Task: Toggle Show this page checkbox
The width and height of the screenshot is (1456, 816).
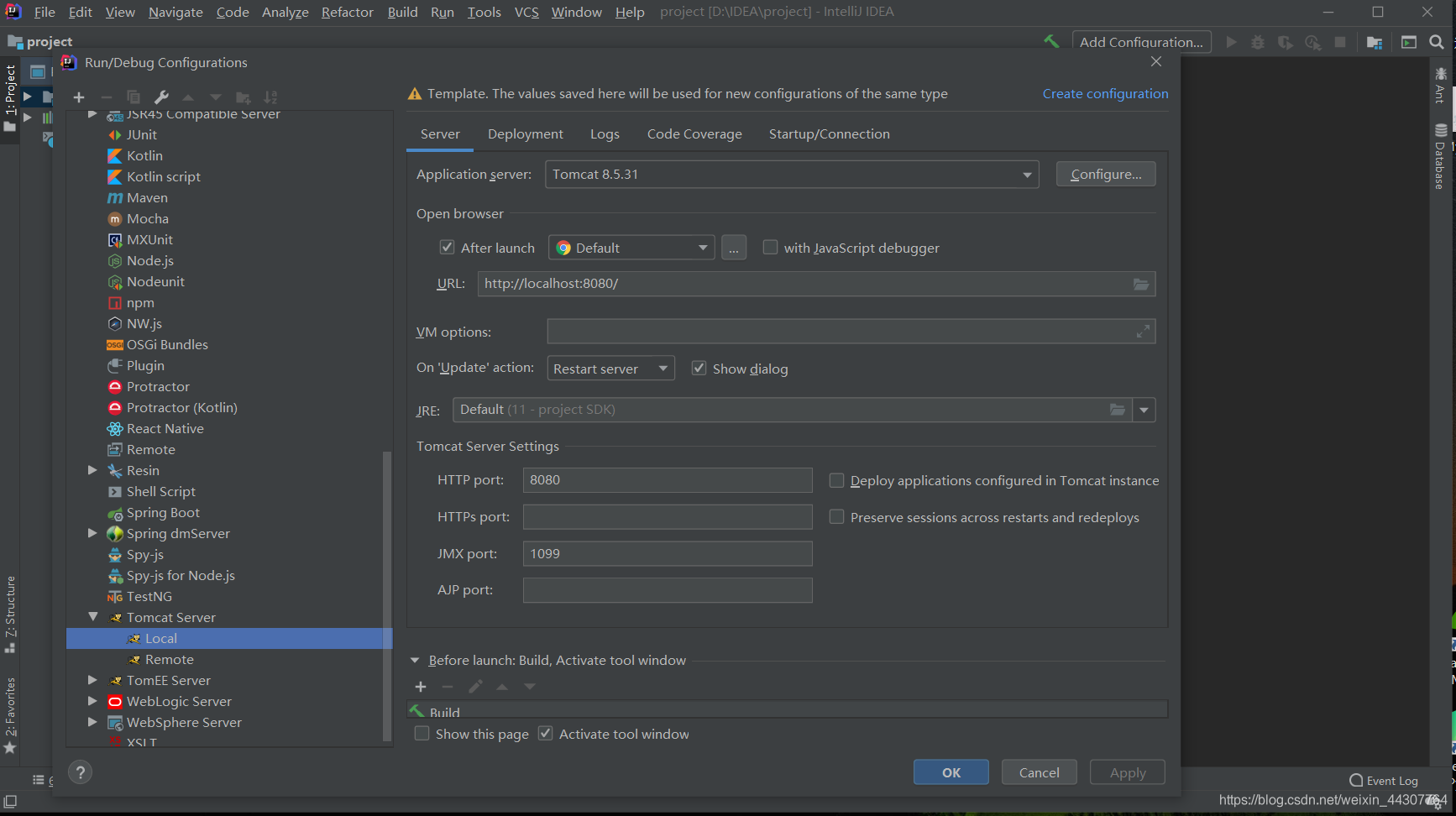Action: click(x=422, y=734)
